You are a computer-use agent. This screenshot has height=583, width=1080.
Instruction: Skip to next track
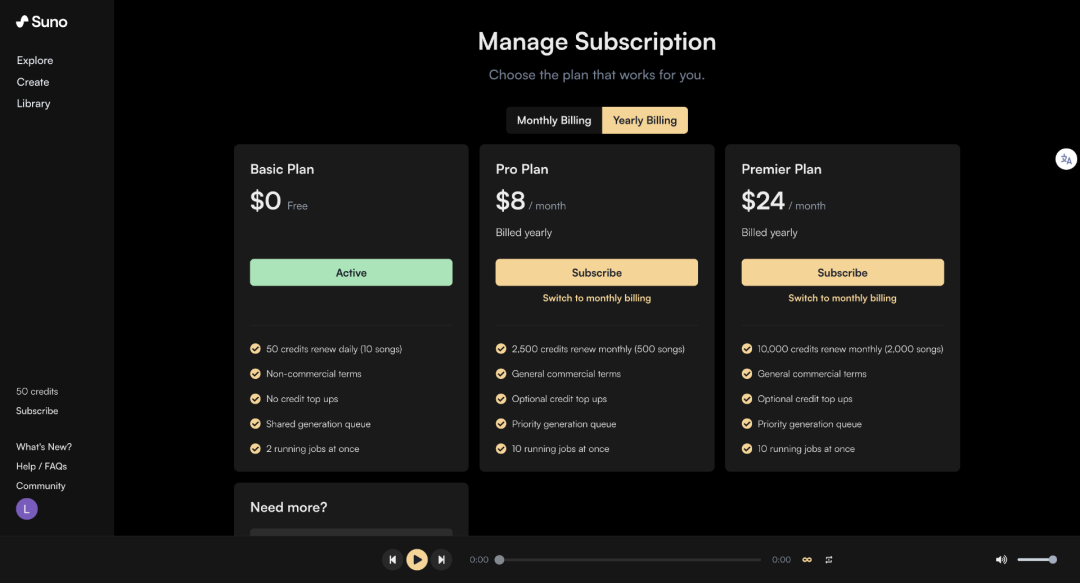click(442, 560)
